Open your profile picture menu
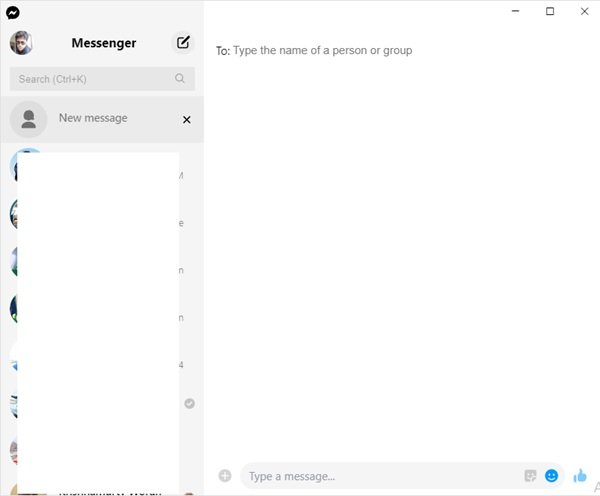The width and height of the screenshot is (600, 496). point(21,43)
